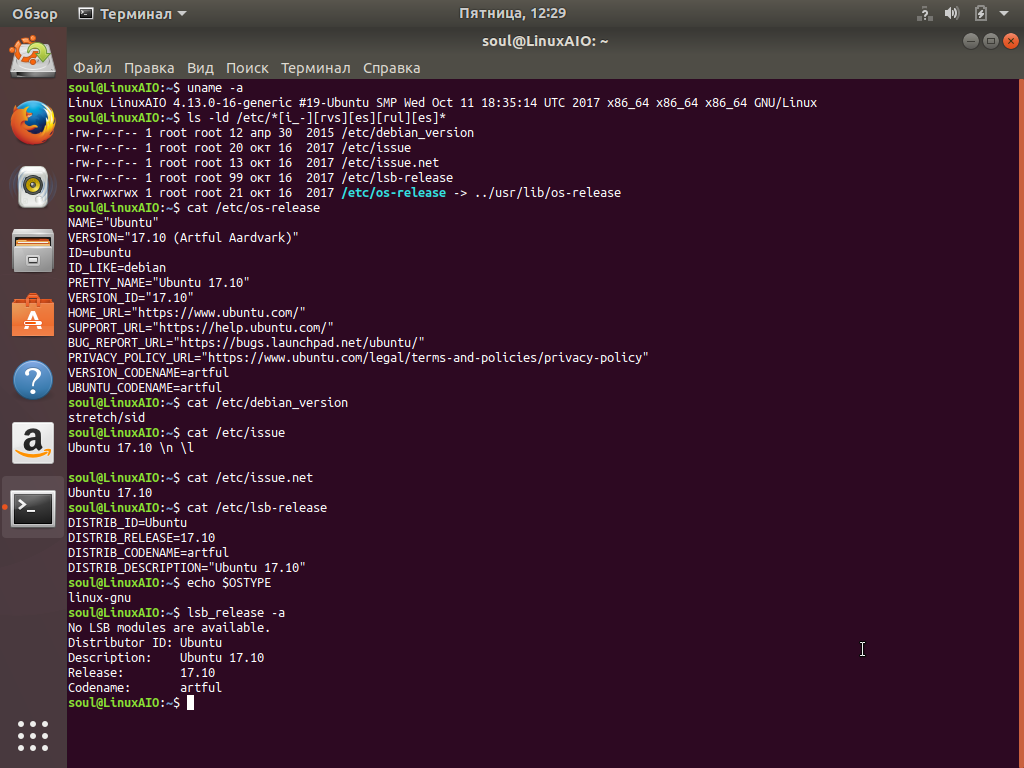The width and height of the screenshot is (1024, 768).
Task: Click the UBUNTU_CODENAME=artful line
Action: tap(145, 388)
